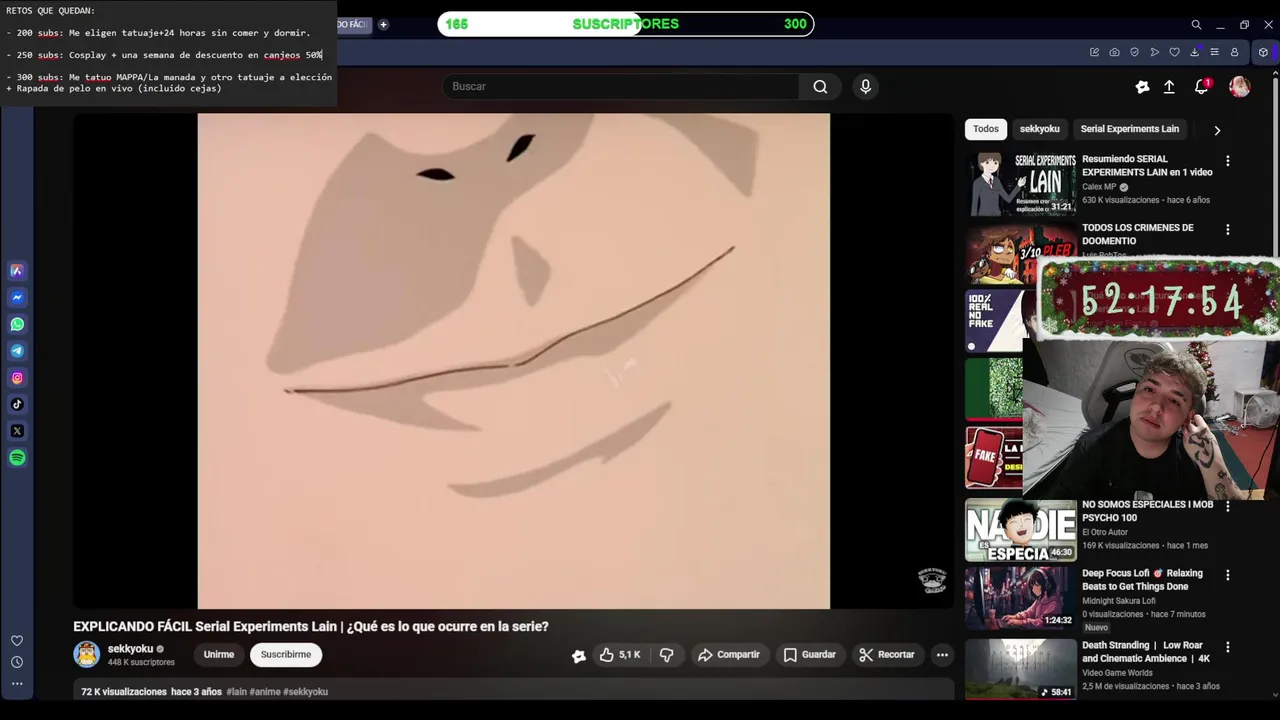Open WhatsApp in the Opera sidebar
Viewport: 1280px width, 720px height.
(x=17, y=324)
